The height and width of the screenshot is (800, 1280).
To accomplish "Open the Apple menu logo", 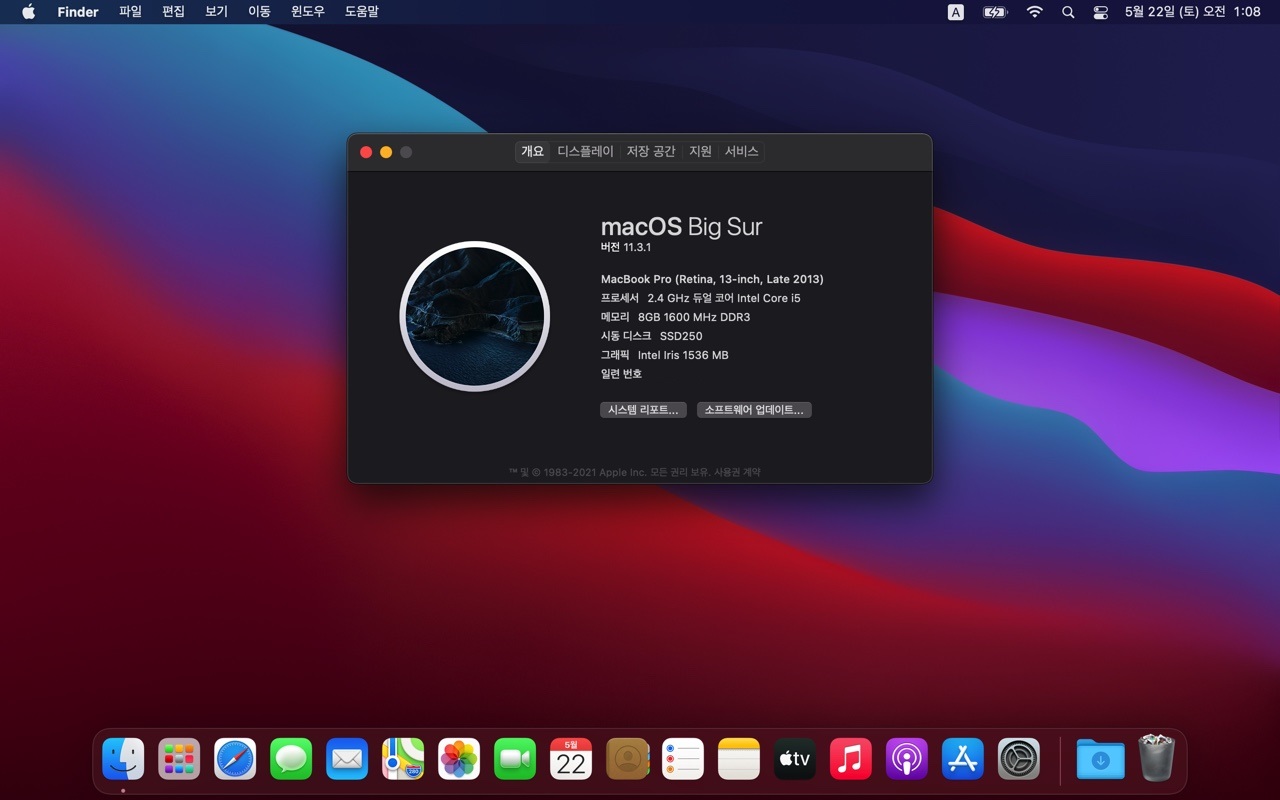I will [x=29, y=12].
